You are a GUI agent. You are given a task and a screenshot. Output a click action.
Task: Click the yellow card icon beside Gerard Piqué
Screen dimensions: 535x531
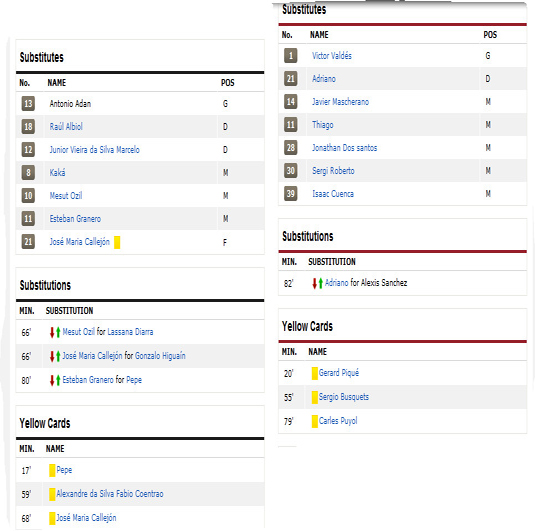[315, 373]
